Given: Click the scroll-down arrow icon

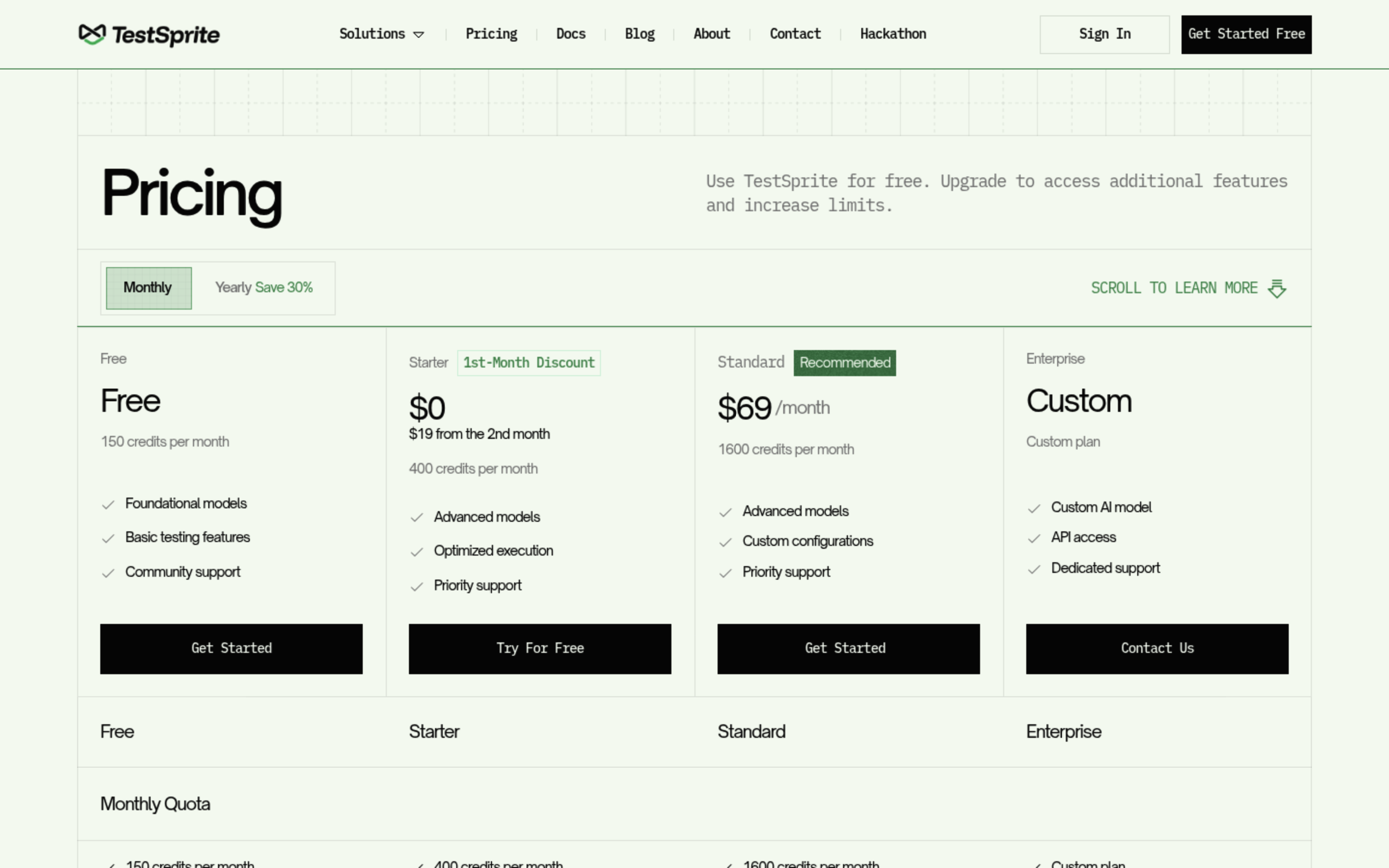Looking at the screenshot, I should click(1277, 288).
